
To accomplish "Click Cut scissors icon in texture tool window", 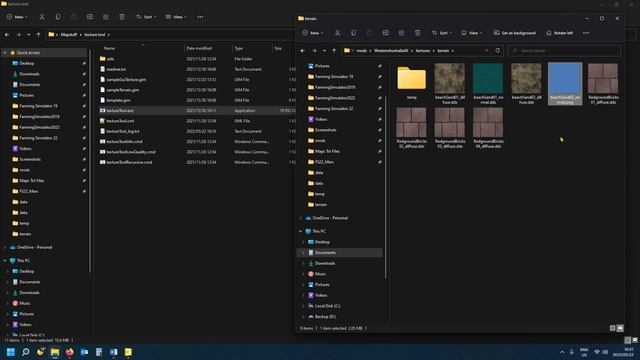I will (x=42, y=17).
